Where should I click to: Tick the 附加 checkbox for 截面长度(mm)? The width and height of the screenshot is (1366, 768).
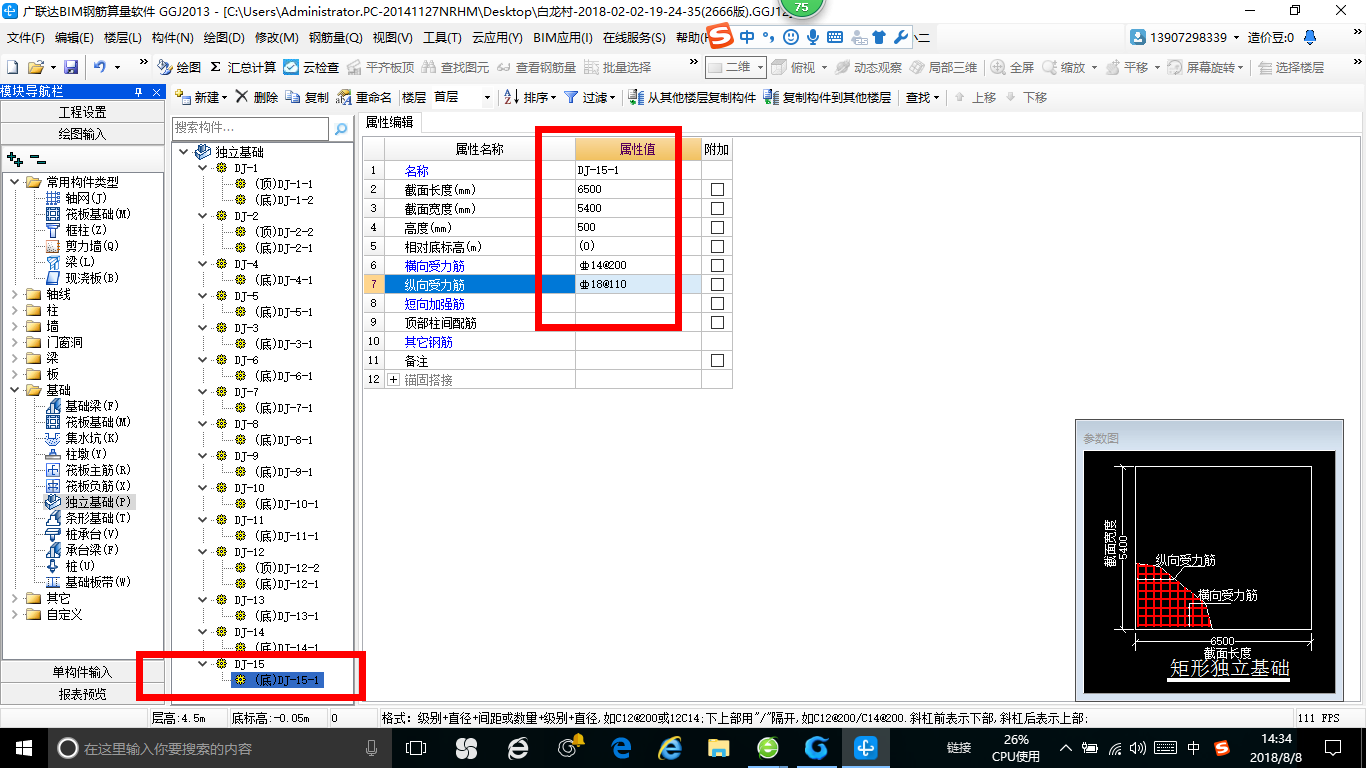pos(717,190)
